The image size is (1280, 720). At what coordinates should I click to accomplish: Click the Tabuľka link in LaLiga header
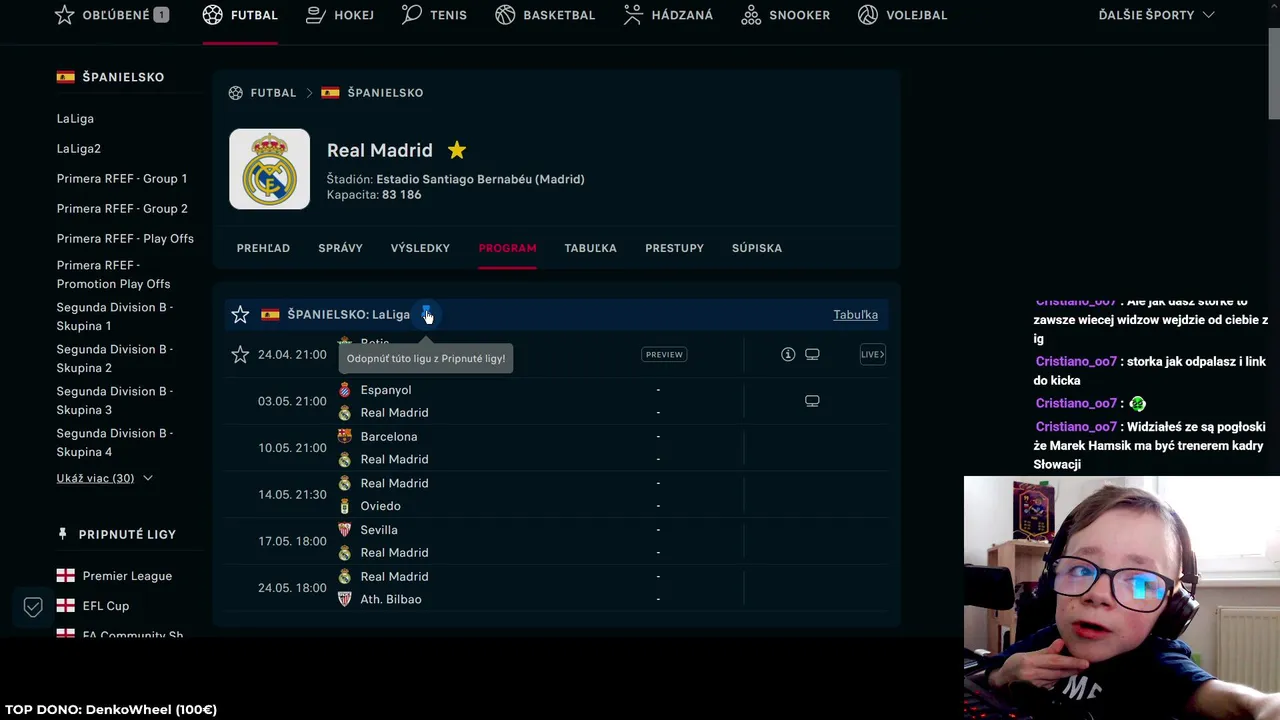tap(856, 315)
